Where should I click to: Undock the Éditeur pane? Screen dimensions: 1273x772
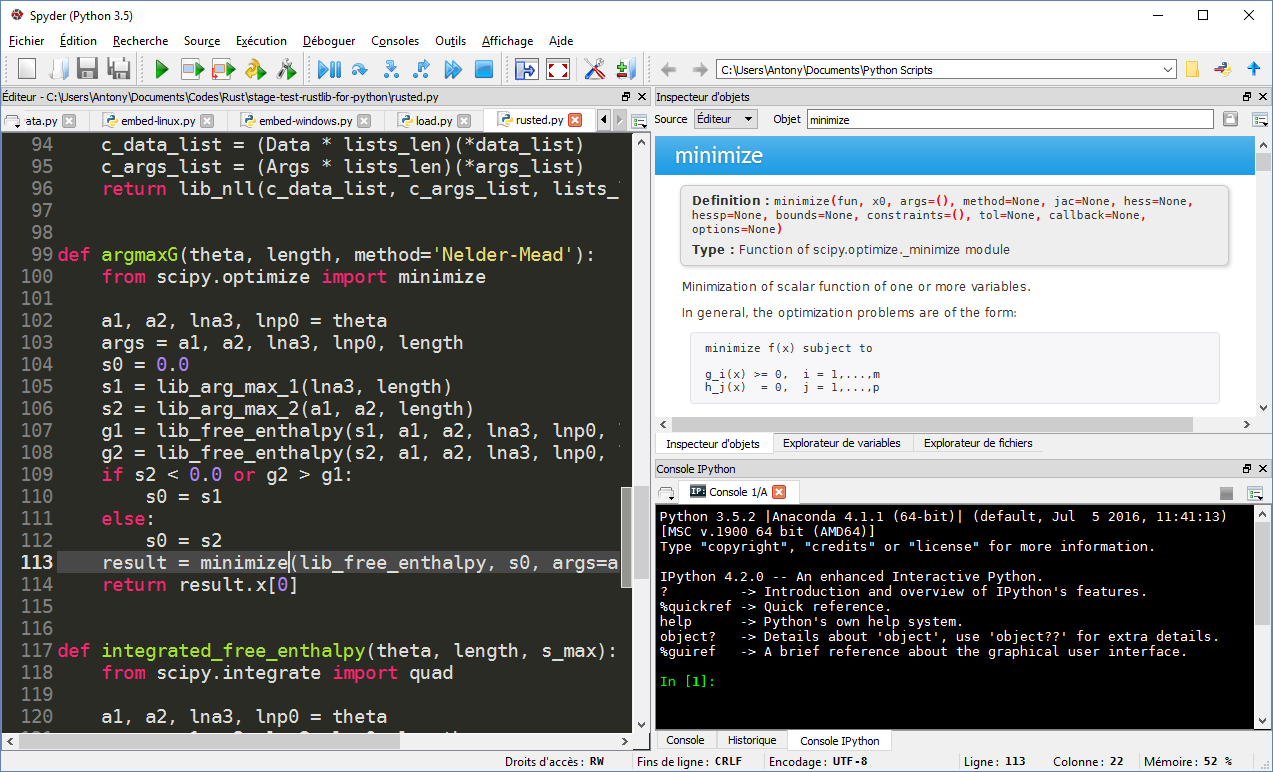coord(626,97)
